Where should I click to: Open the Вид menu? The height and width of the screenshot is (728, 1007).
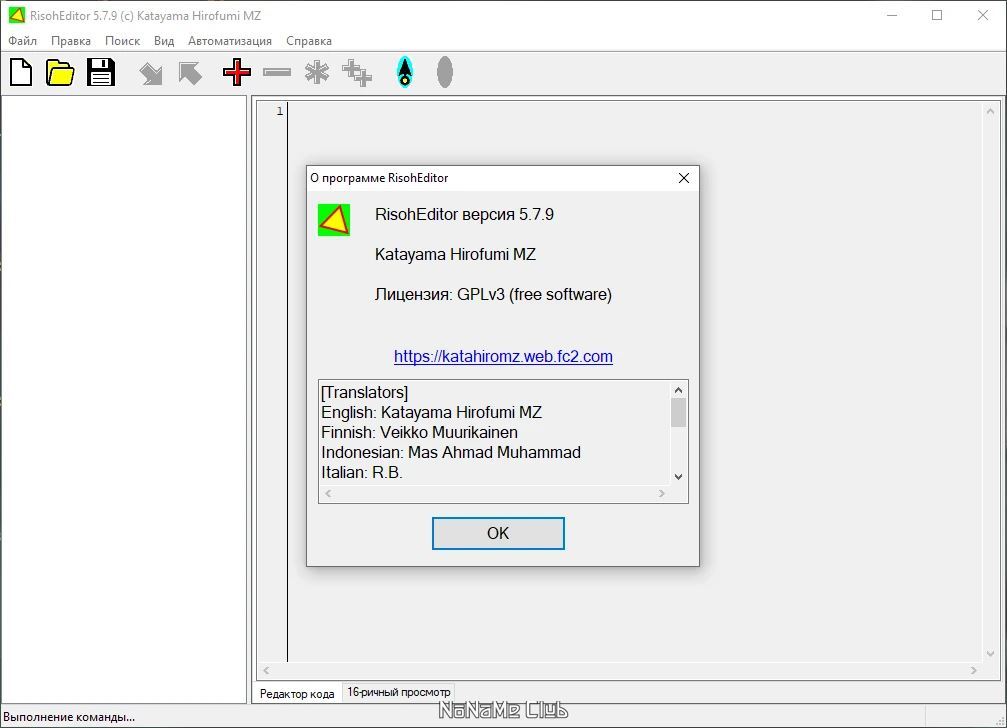[x=164, y=40]
